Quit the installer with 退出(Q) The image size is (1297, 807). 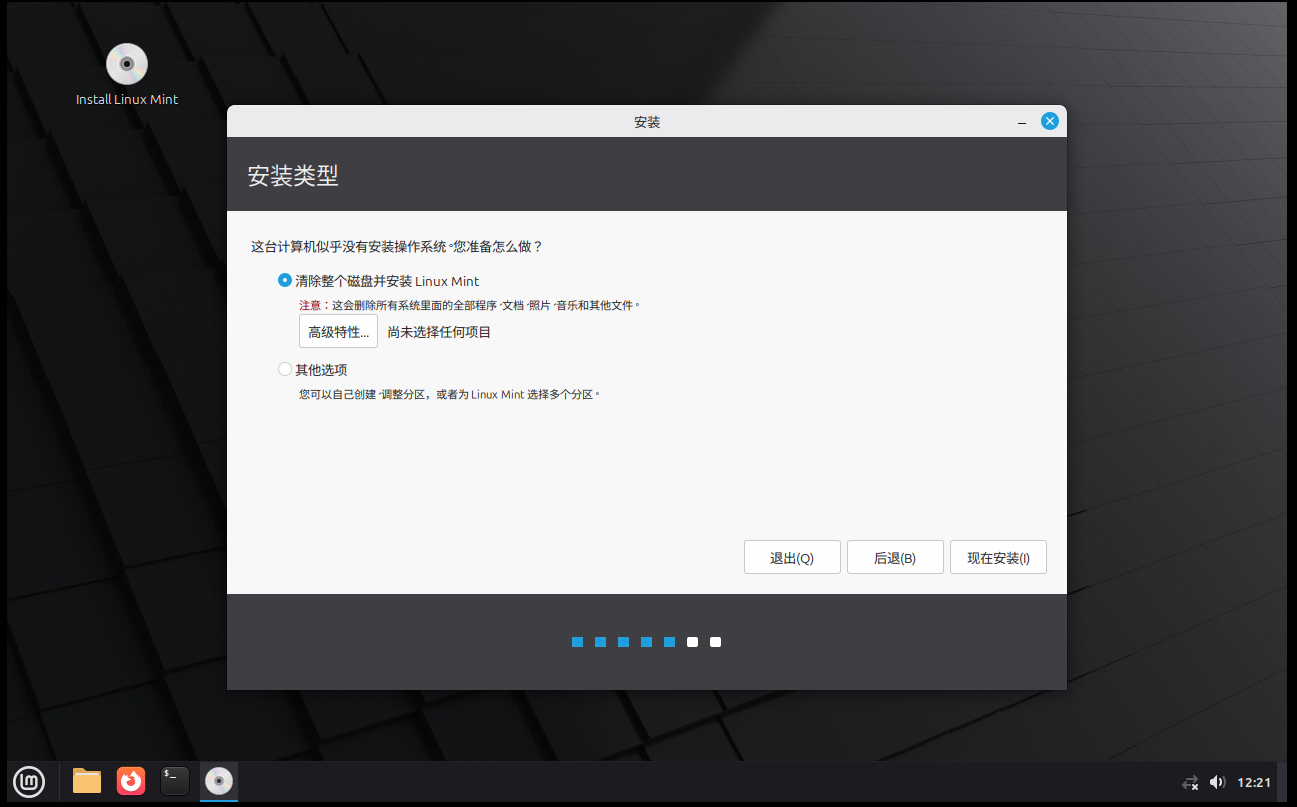tap(792, 557)
